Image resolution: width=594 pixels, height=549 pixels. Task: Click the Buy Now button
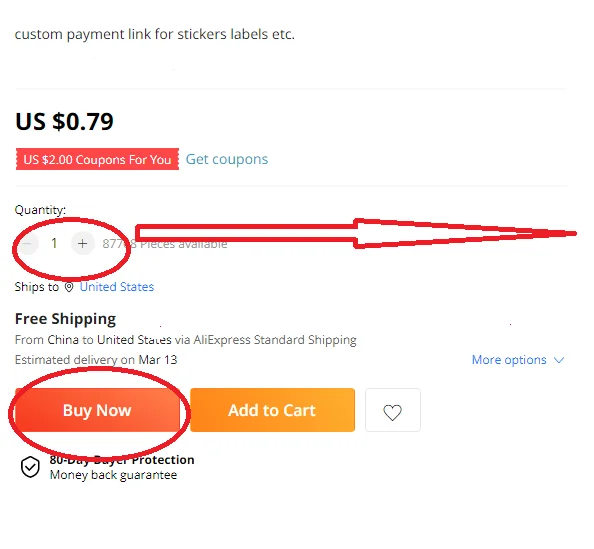(97, 410)
